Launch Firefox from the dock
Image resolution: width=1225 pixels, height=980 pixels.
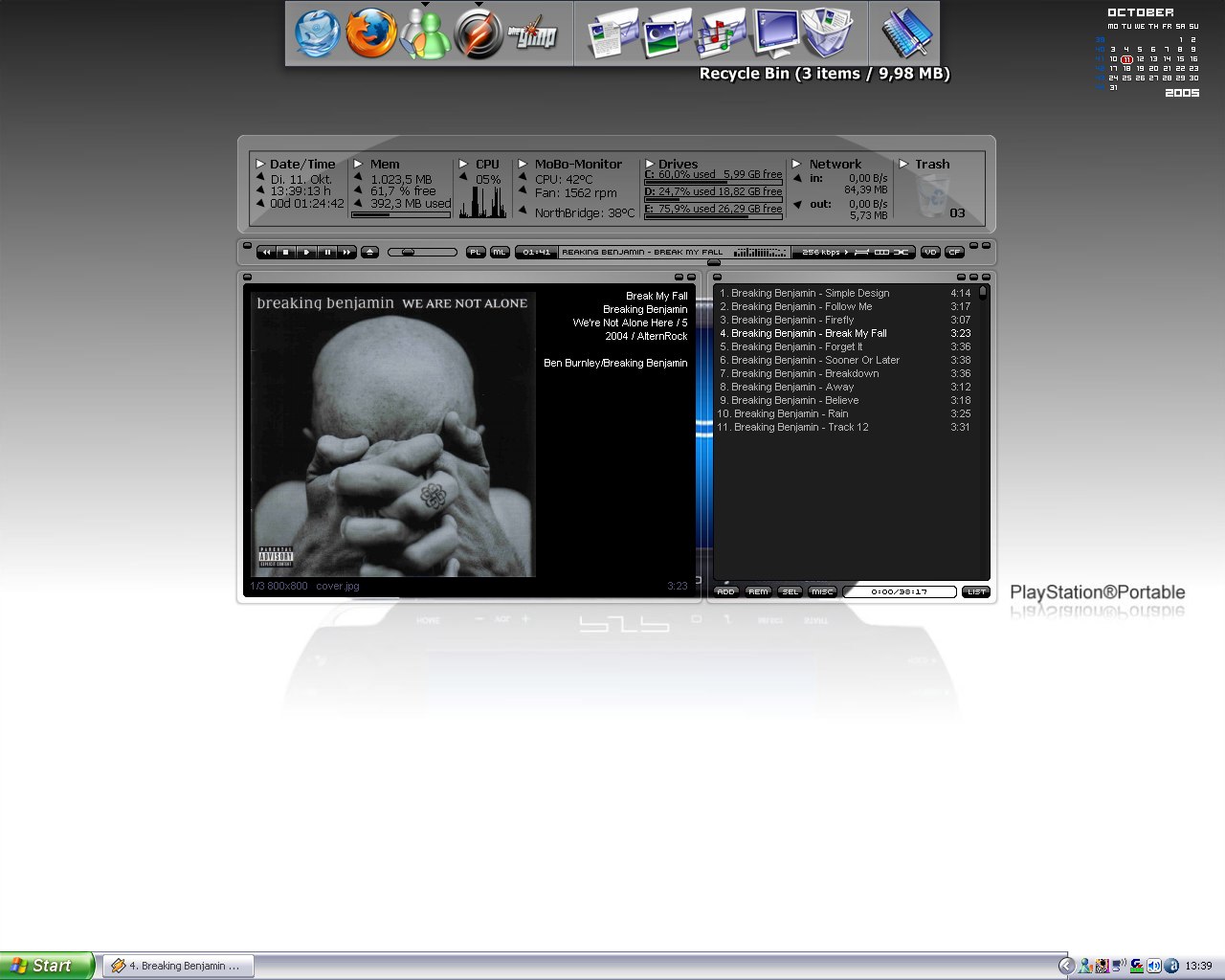pyautogui.click(x=370, y=33)
